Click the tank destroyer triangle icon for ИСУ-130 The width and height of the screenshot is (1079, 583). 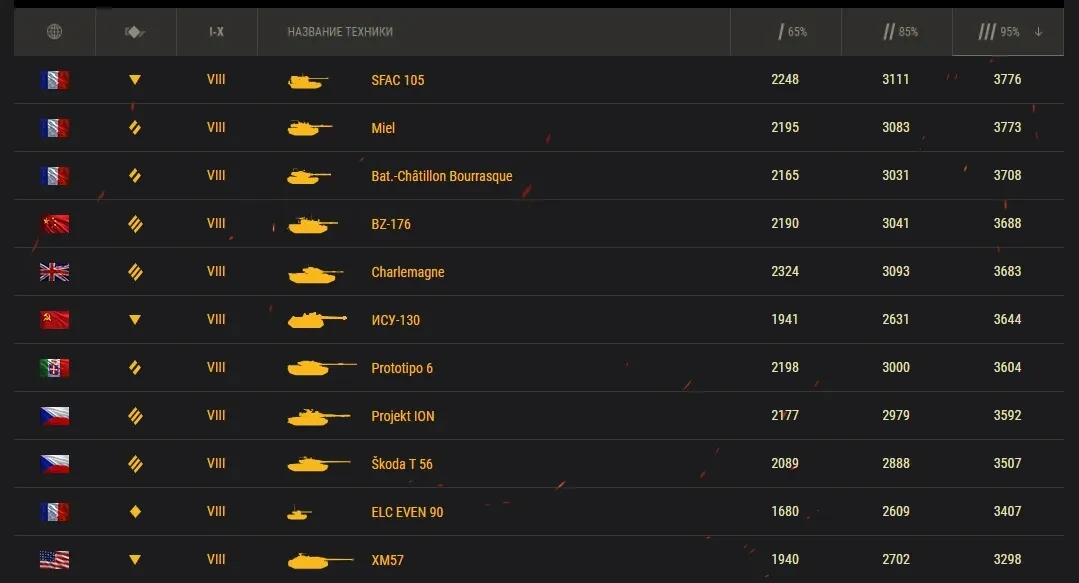point(135,319)
